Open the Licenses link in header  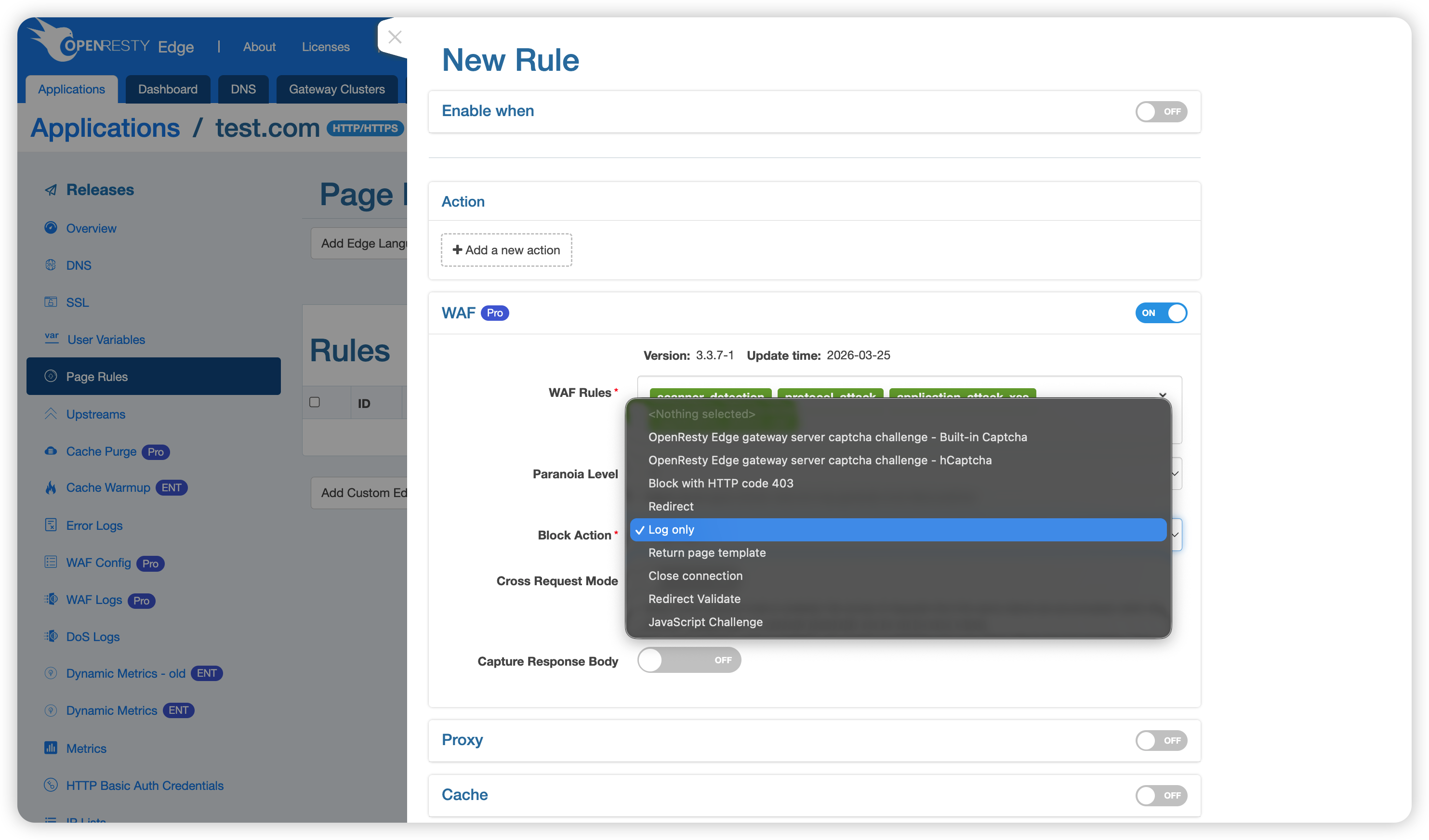tap(326, 46)
